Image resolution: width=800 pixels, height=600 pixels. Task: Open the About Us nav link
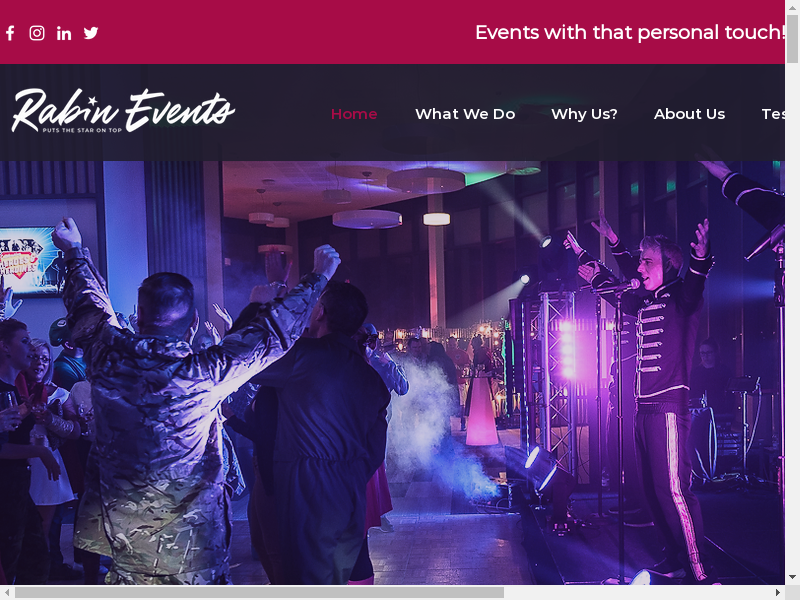689,114
